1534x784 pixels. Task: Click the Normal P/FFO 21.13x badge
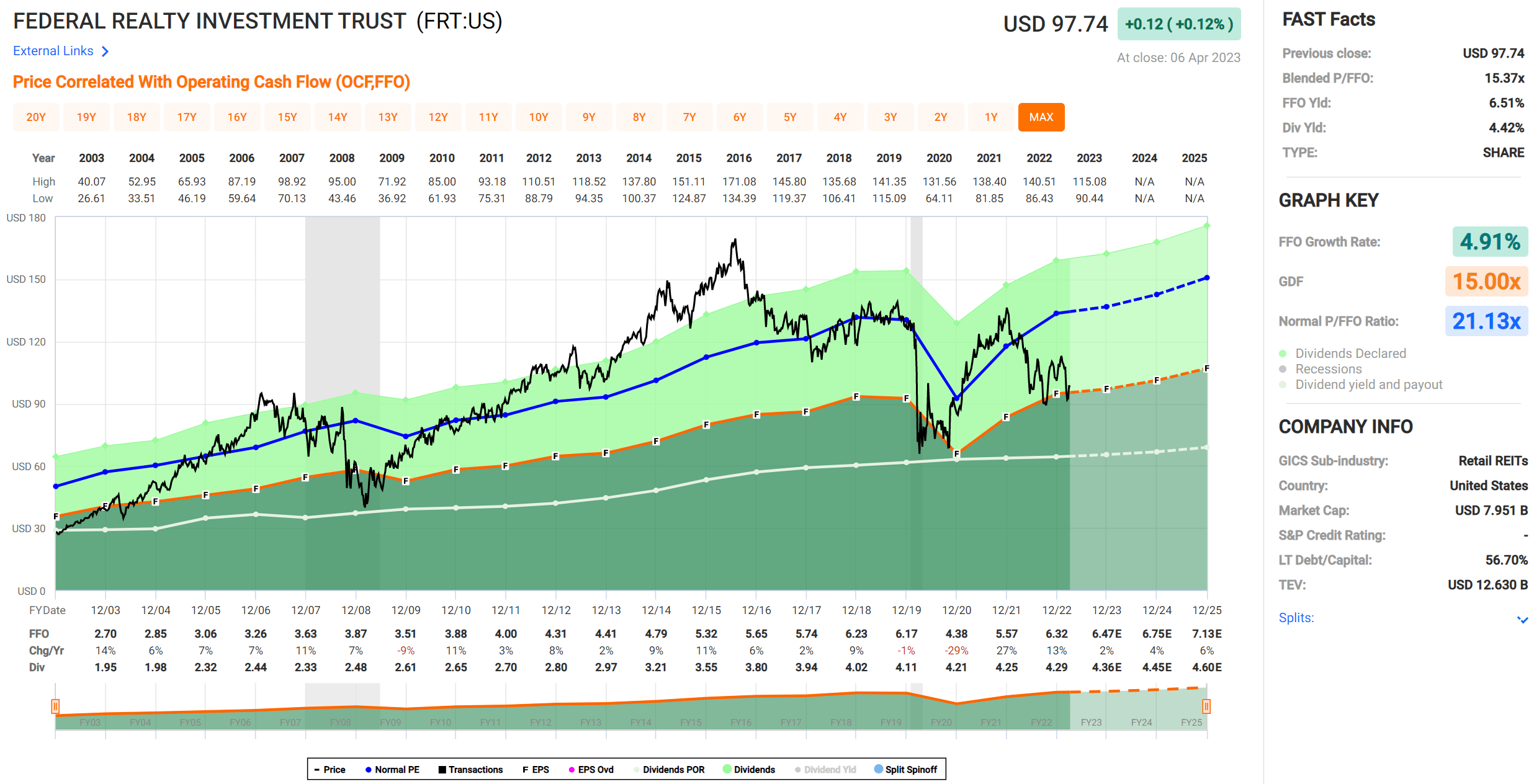pyautogui.click(x=1486, y=321)
